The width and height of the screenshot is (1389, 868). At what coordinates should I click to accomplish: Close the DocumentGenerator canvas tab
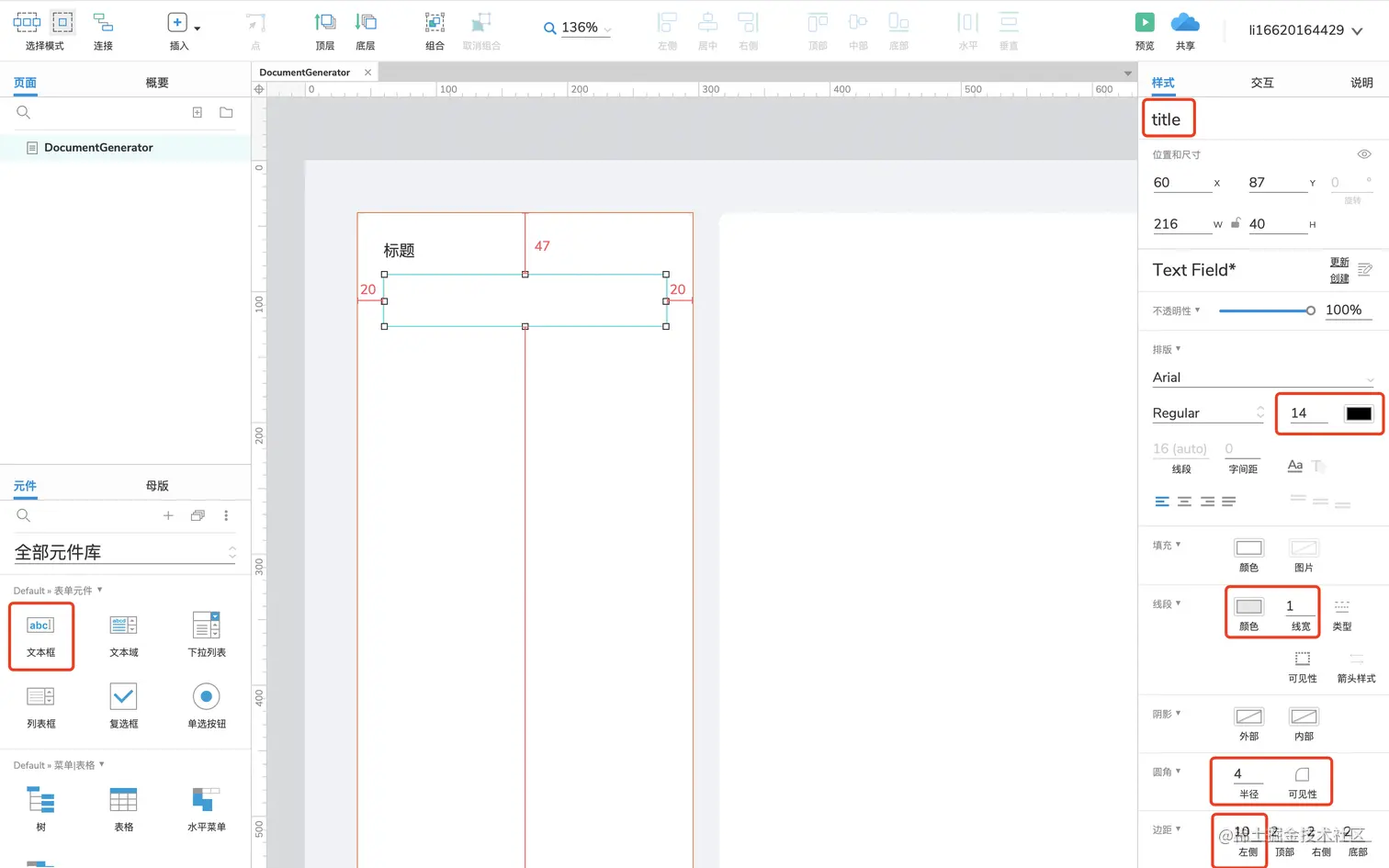pos(368,73)
